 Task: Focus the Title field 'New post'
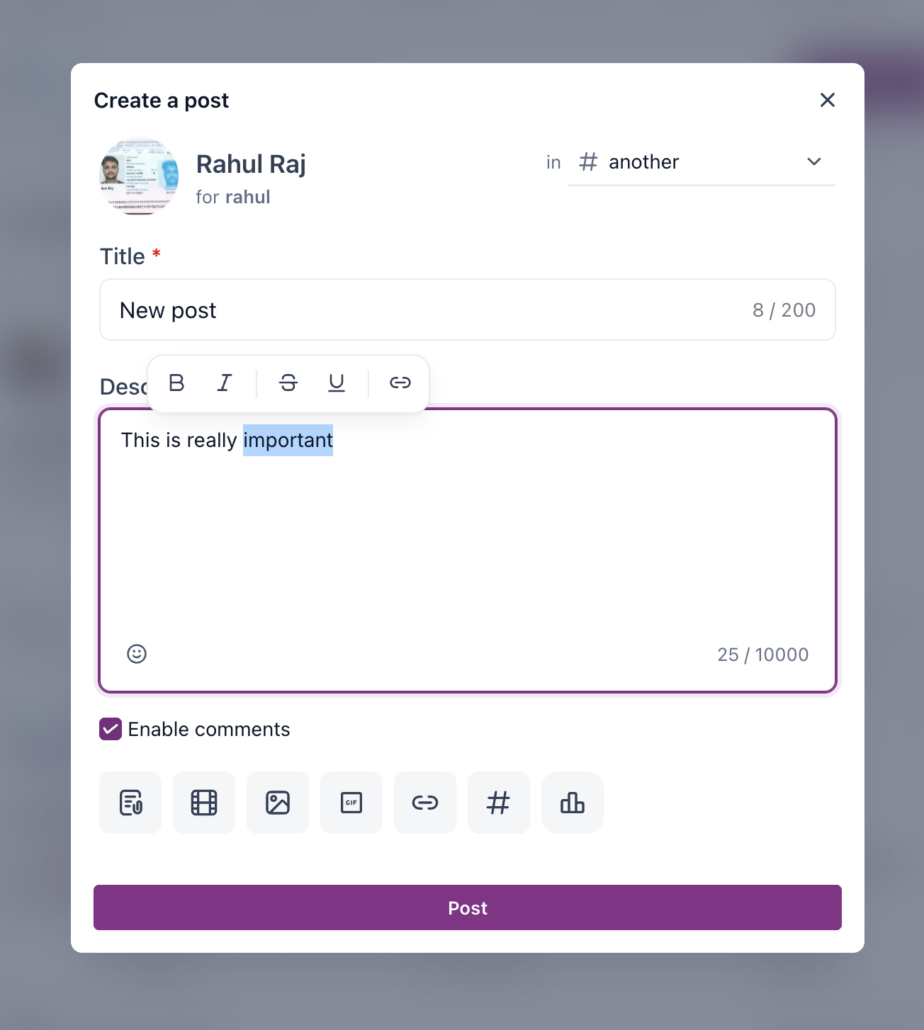[x=467, y=310]
